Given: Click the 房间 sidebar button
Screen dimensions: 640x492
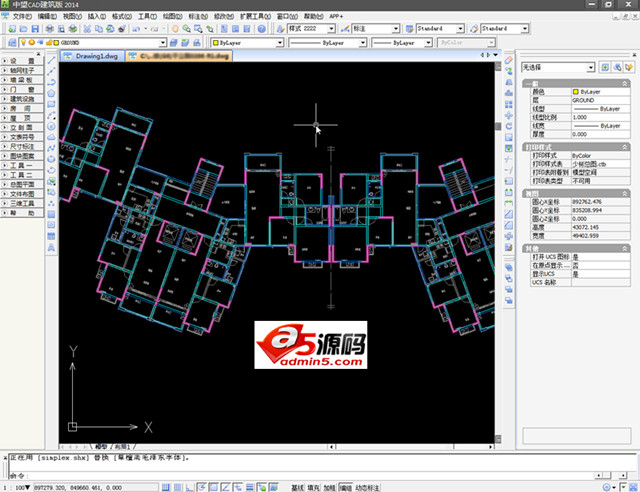Looking at the screenshot, I should pos(22,109).
